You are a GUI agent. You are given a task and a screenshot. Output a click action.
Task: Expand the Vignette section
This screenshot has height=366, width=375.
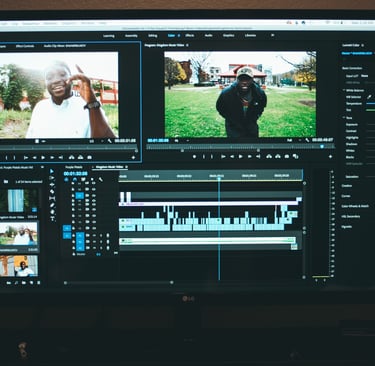[x=347, y=227]
